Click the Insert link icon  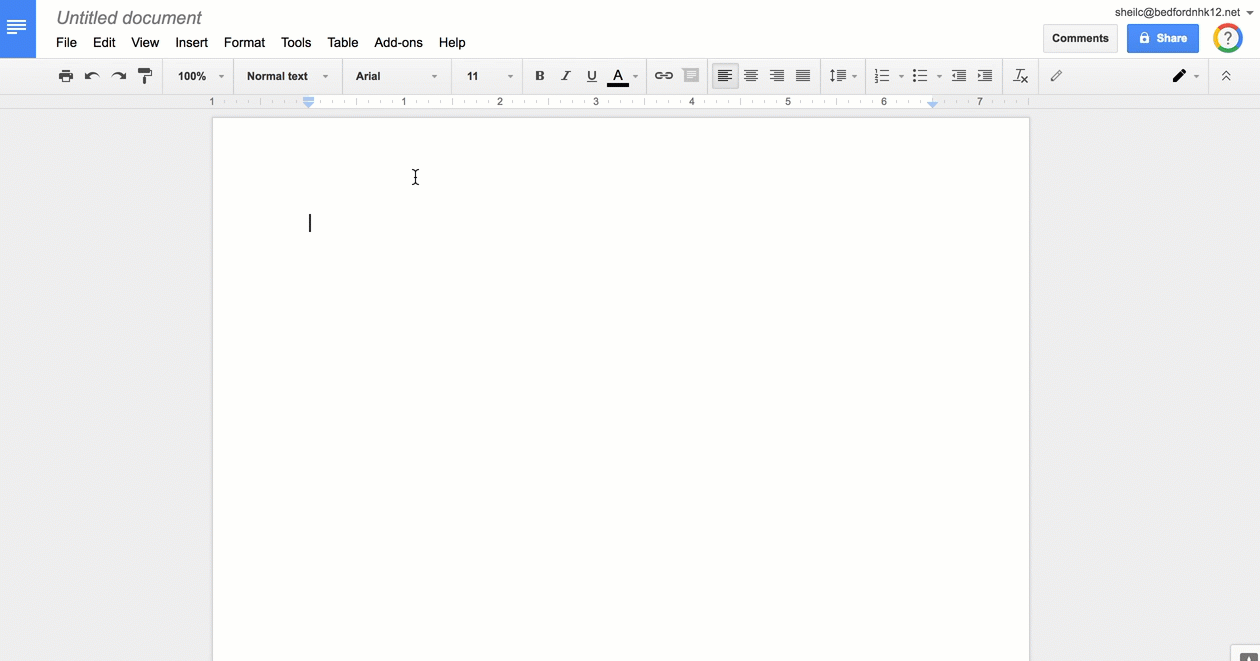(x=664, y=76)
